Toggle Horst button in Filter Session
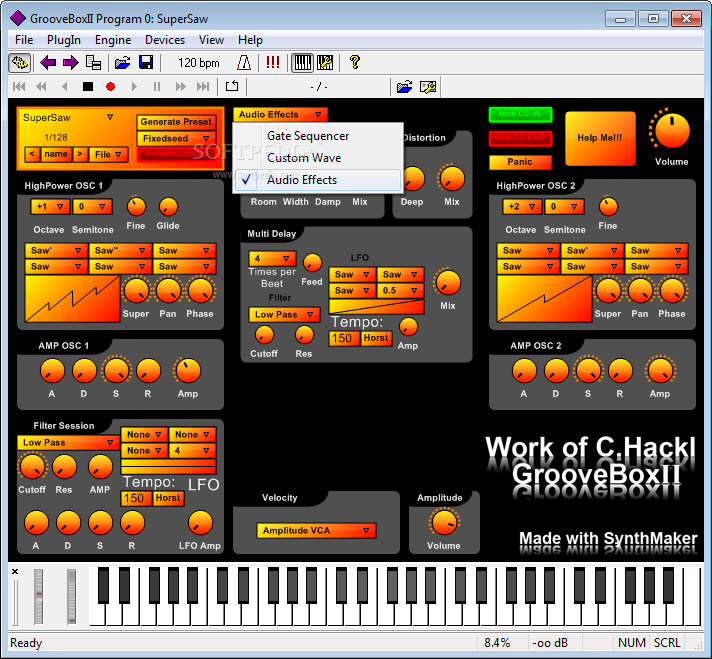Screen dimensions: 712x659 coord(168,498)
